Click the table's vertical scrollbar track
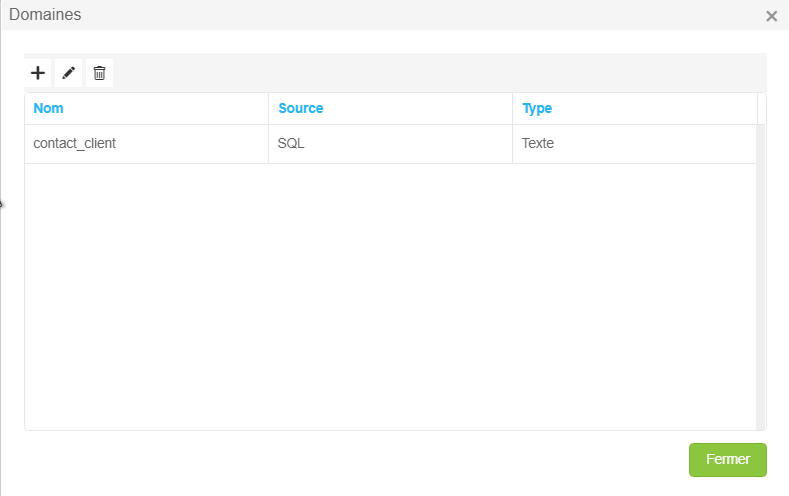 pyautogui.click(x=761, y=280)
